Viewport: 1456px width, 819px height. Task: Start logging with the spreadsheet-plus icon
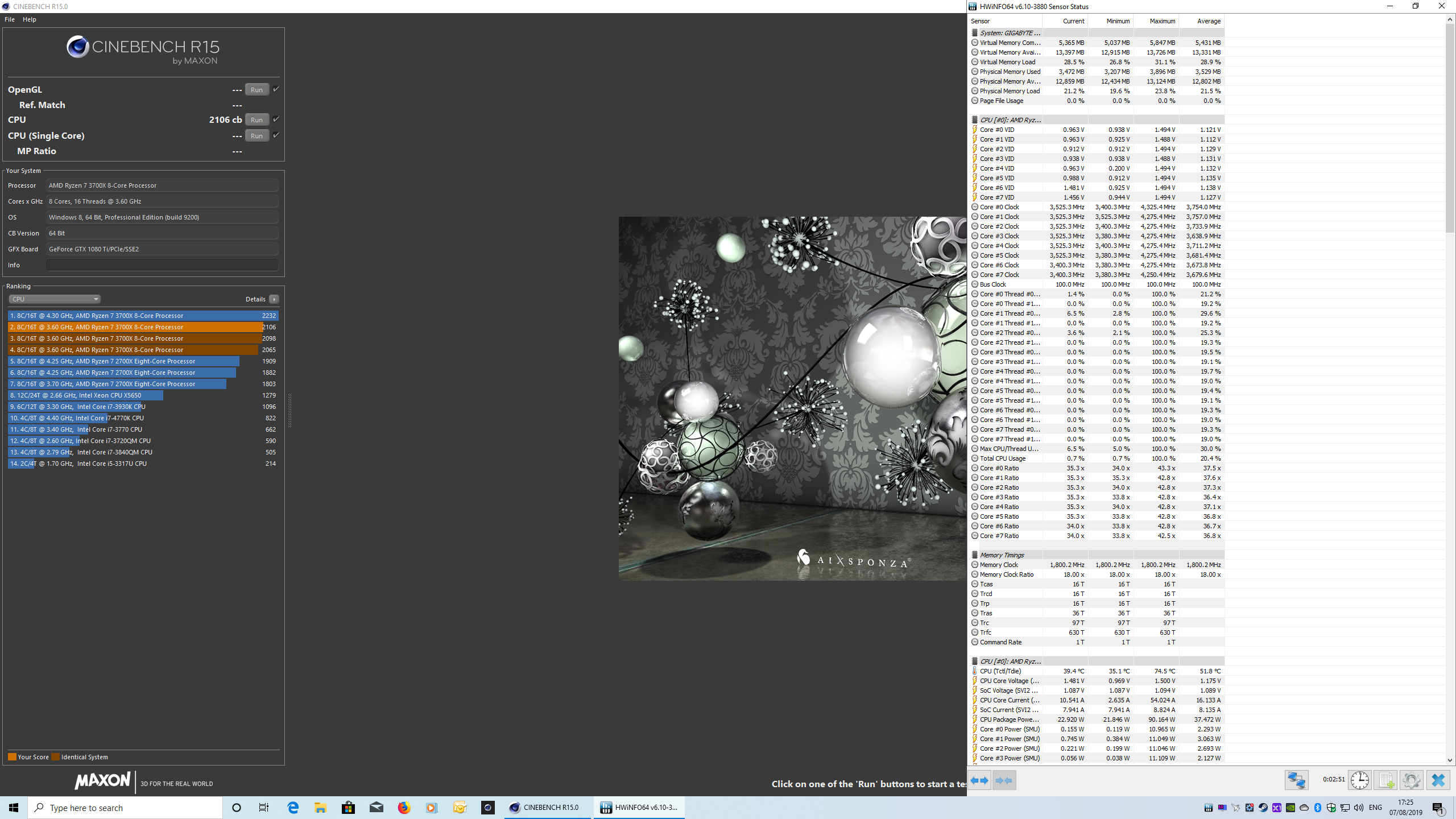coord(1385,780)
